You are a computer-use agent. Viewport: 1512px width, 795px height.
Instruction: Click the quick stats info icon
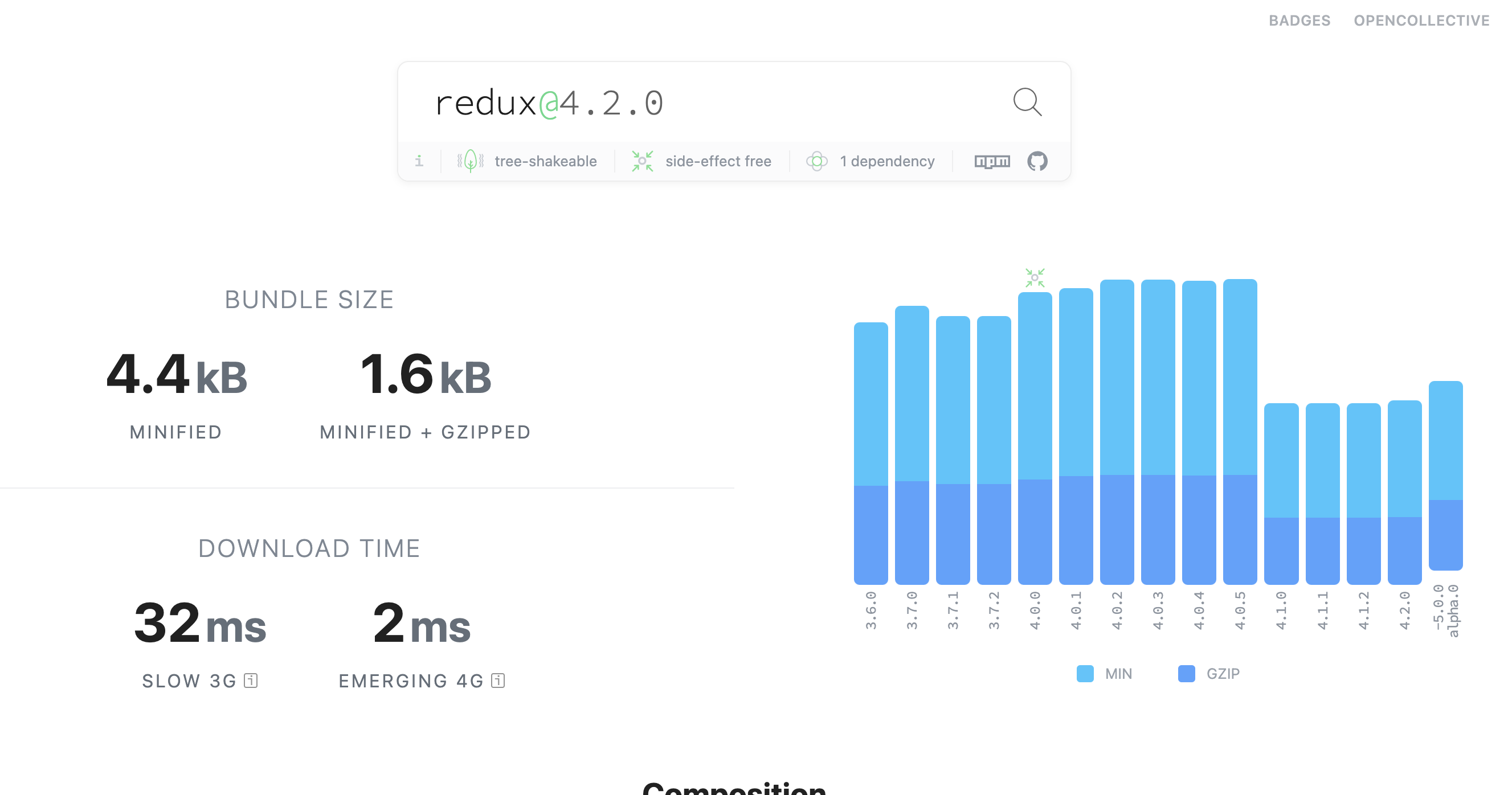[419, 161]
